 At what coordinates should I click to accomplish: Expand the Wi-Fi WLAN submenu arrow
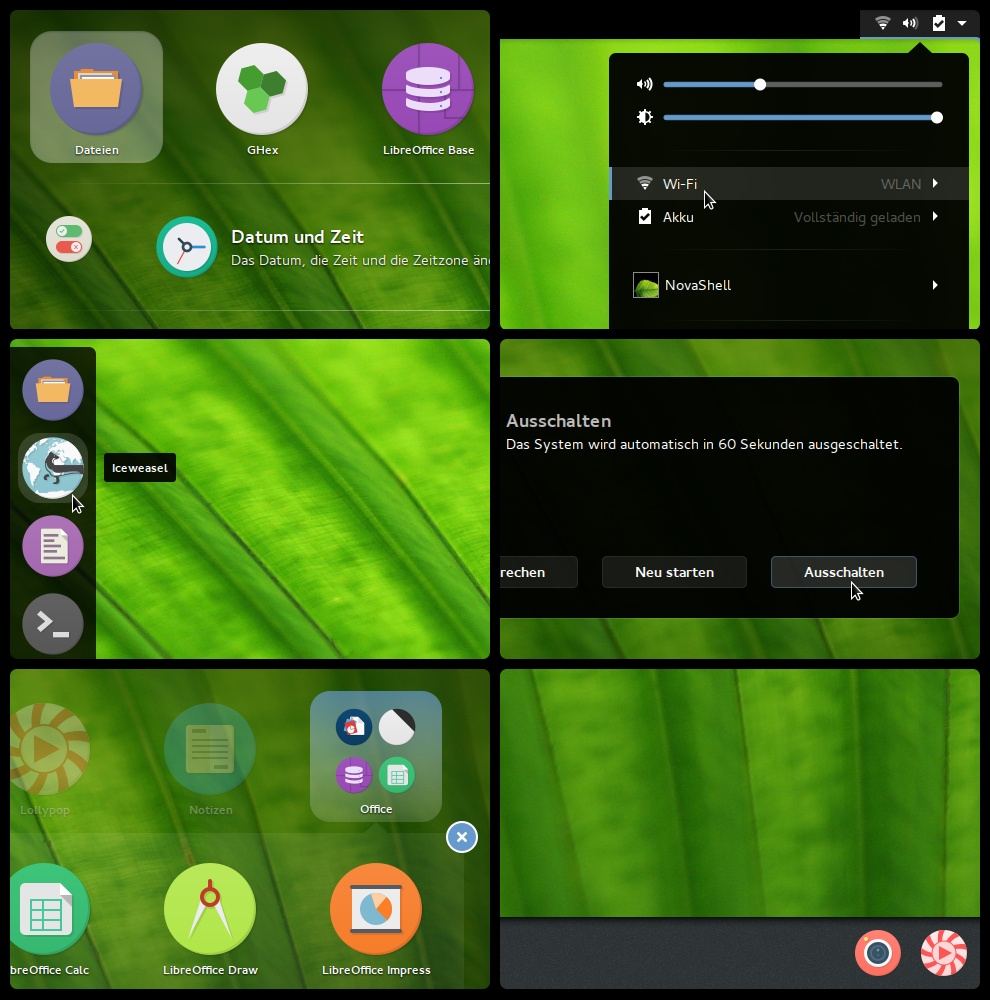(x=935, y=184)
